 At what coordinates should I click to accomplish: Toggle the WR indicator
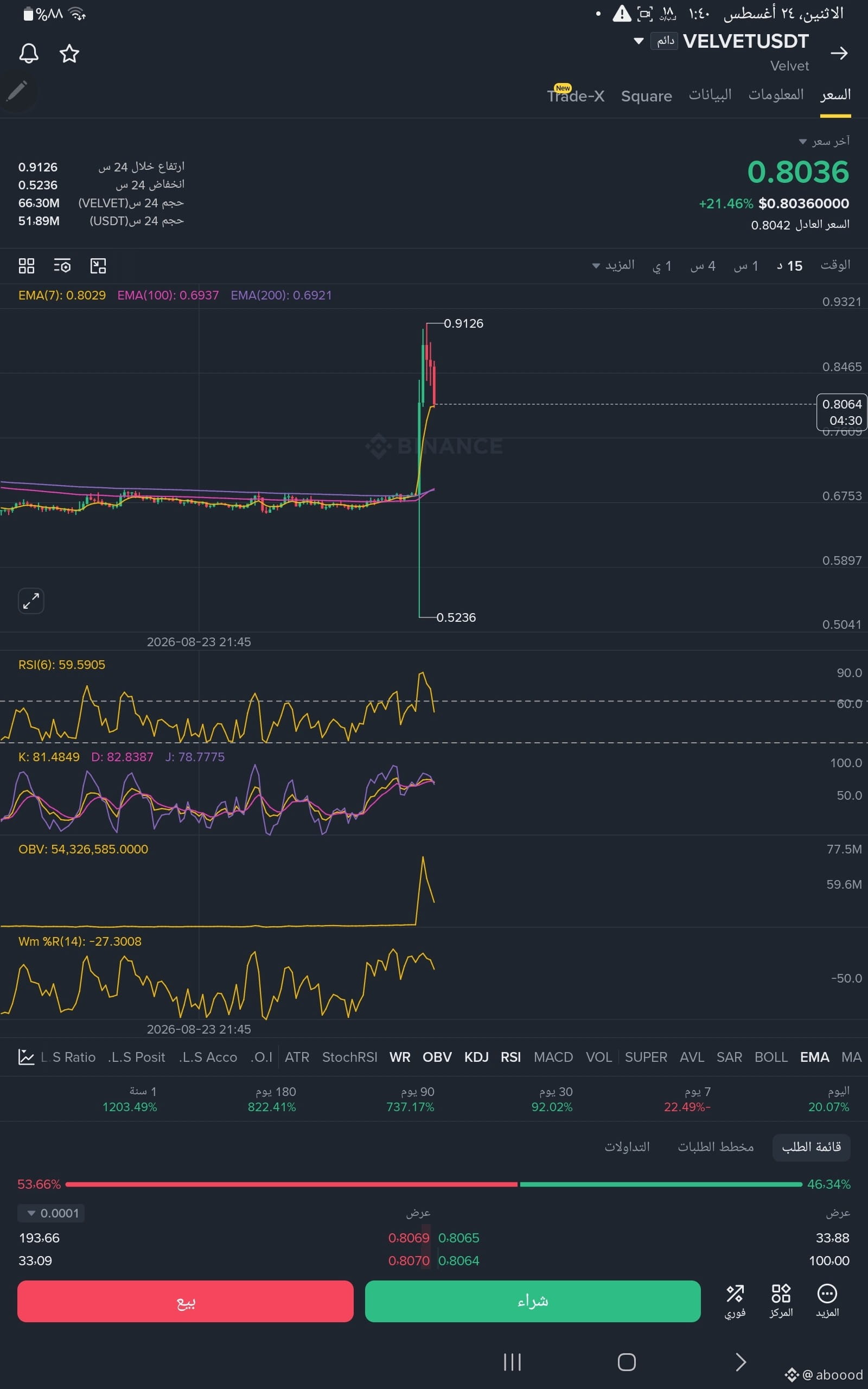400,1057
